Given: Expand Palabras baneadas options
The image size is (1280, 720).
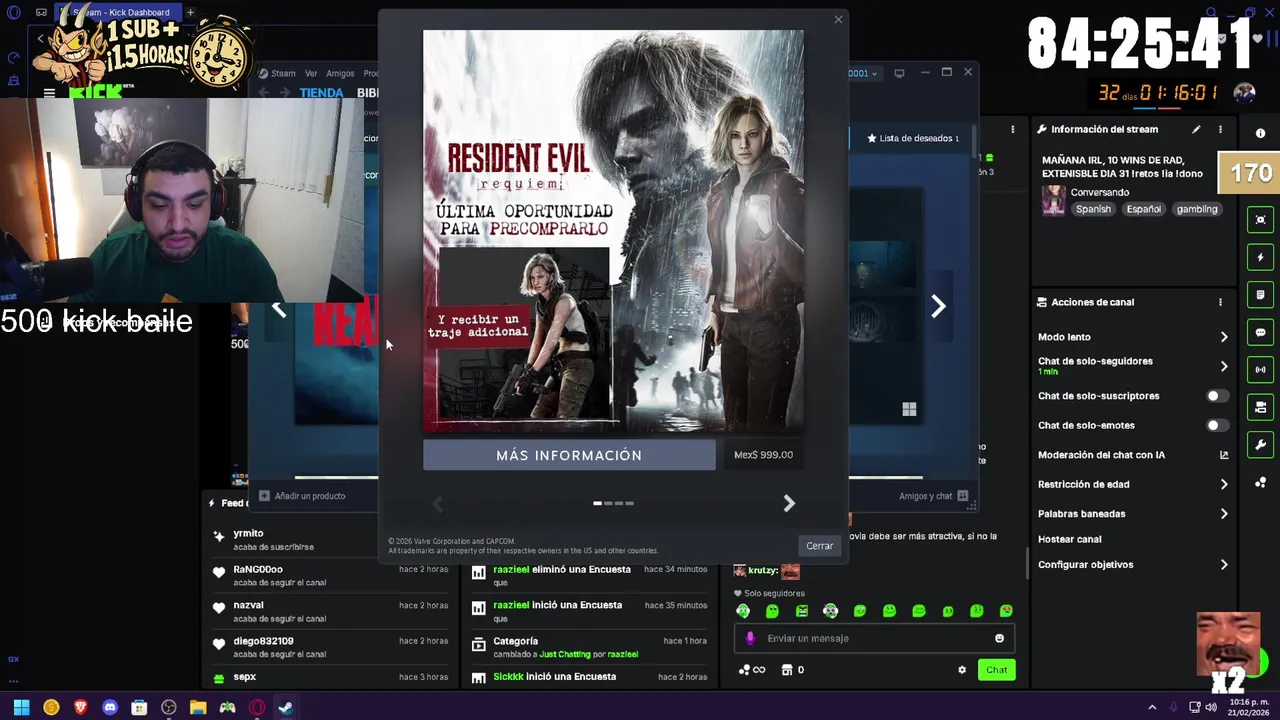Looking at the screenshot, I should point(1224,514).
